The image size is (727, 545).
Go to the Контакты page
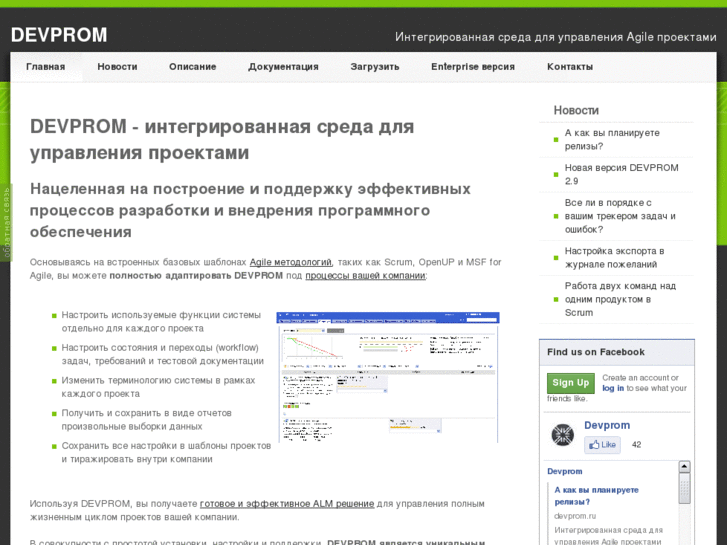570,67
